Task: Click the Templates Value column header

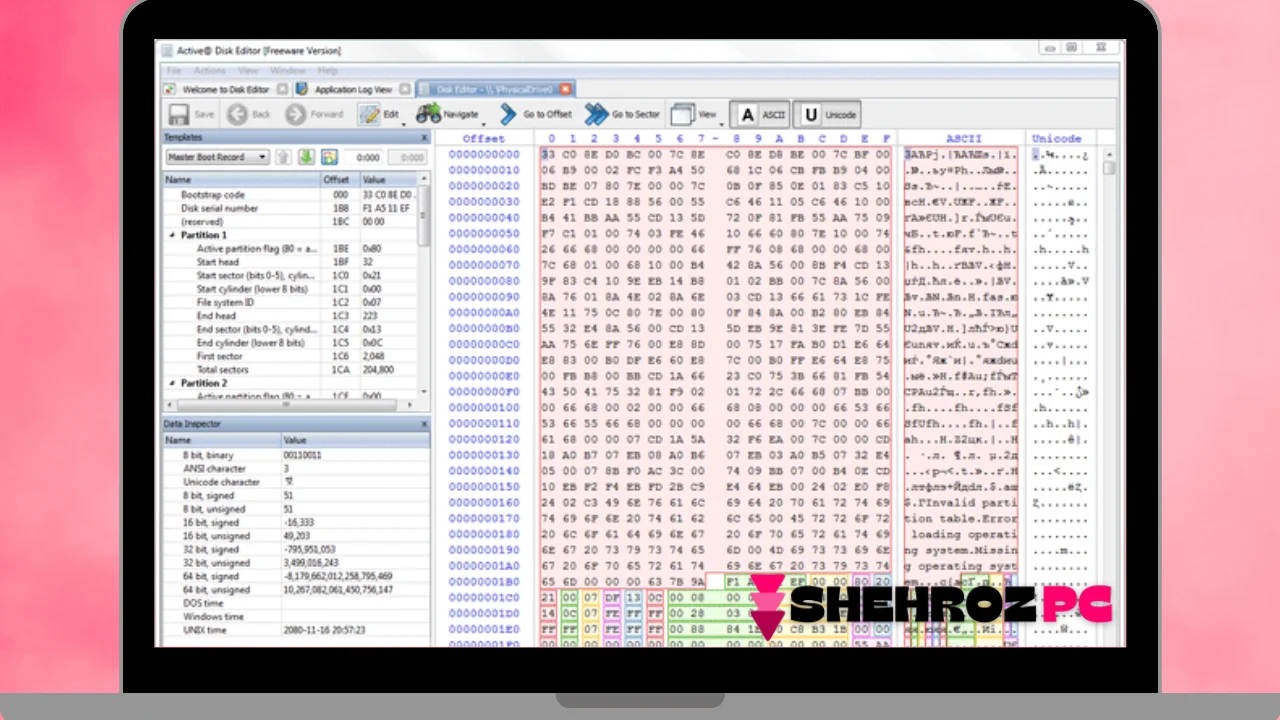Action: click(x=387, y=179)
